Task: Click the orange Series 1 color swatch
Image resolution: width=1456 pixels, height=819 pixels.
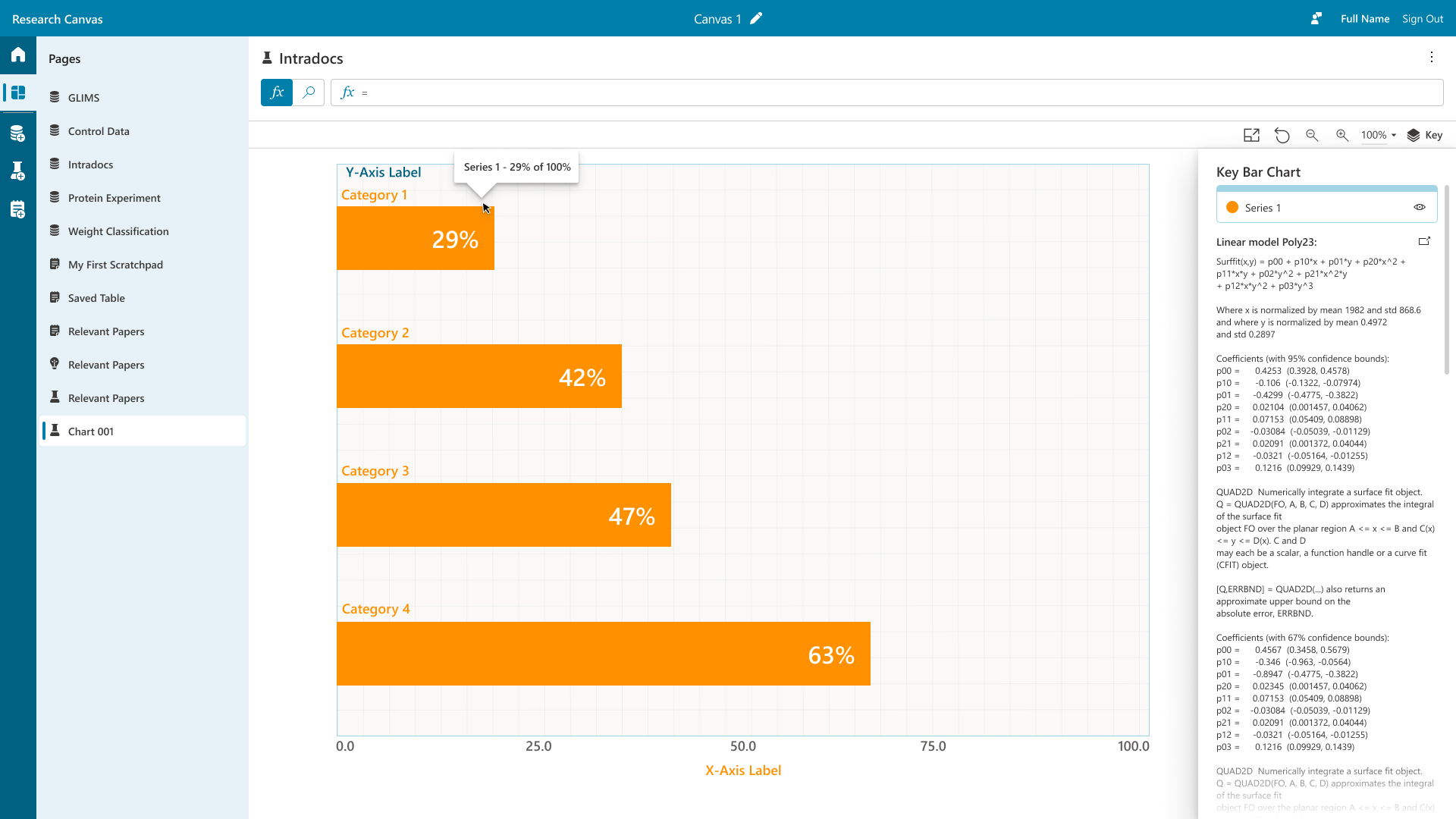Action: coord(1232,208)
